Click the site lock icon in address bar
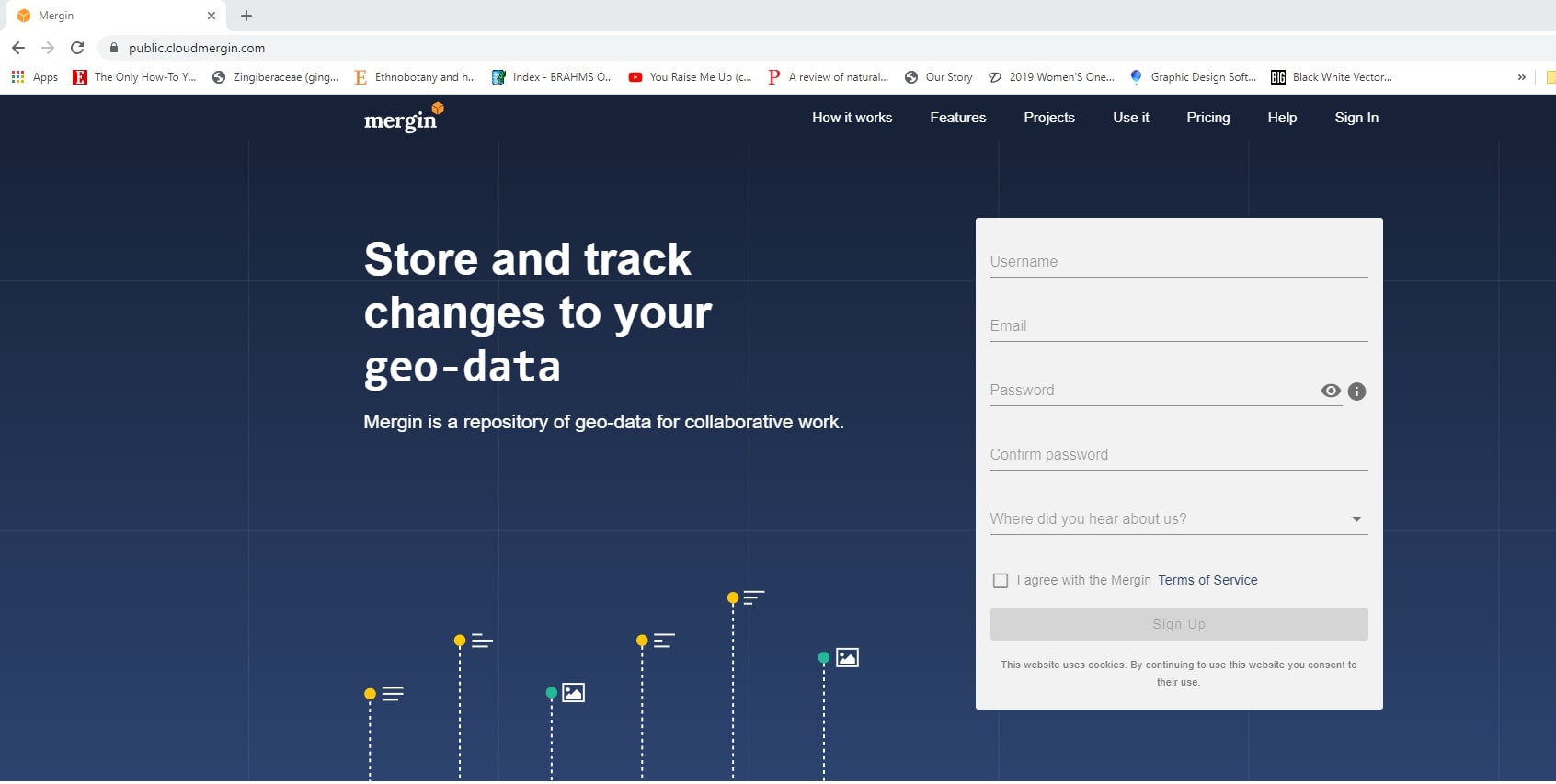1556x784 pixels. tap(114, 48)
